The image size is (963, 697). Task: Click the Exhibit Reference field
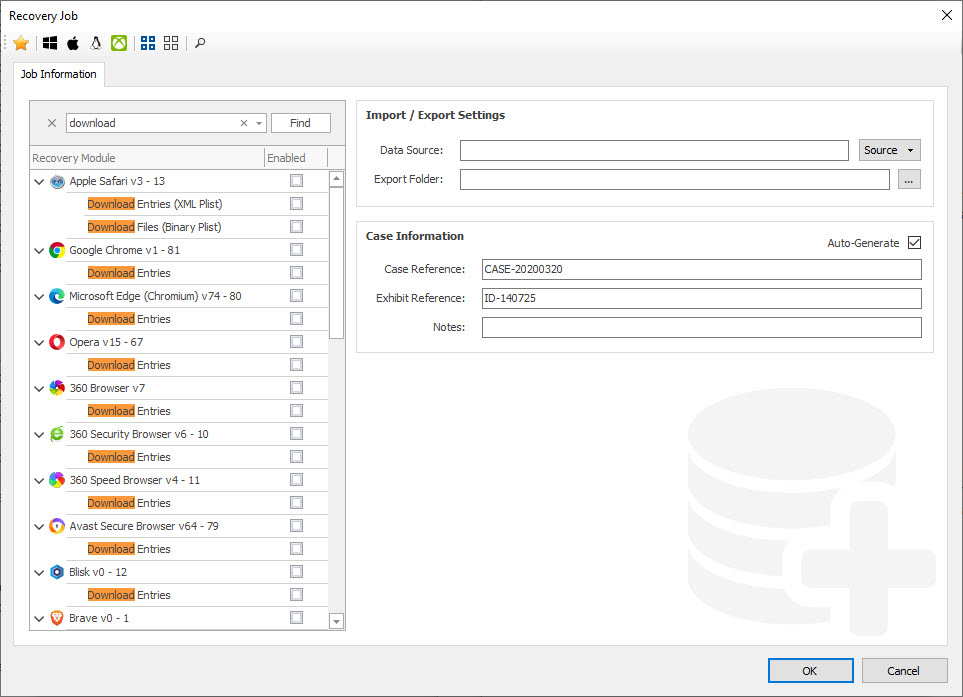[x=701, y=298]
